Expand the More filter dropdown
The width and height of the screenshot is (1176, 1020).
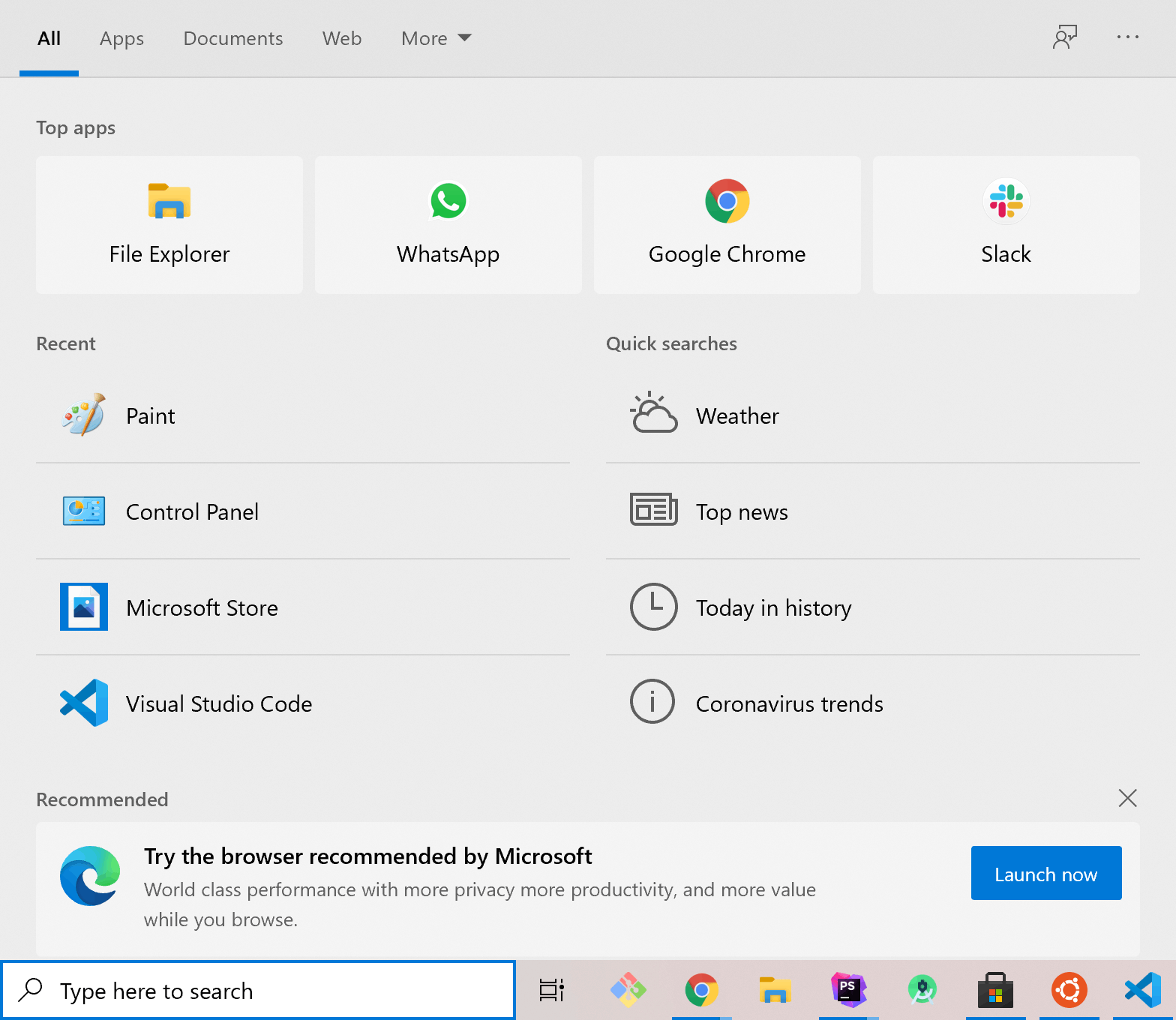(436, 38)
